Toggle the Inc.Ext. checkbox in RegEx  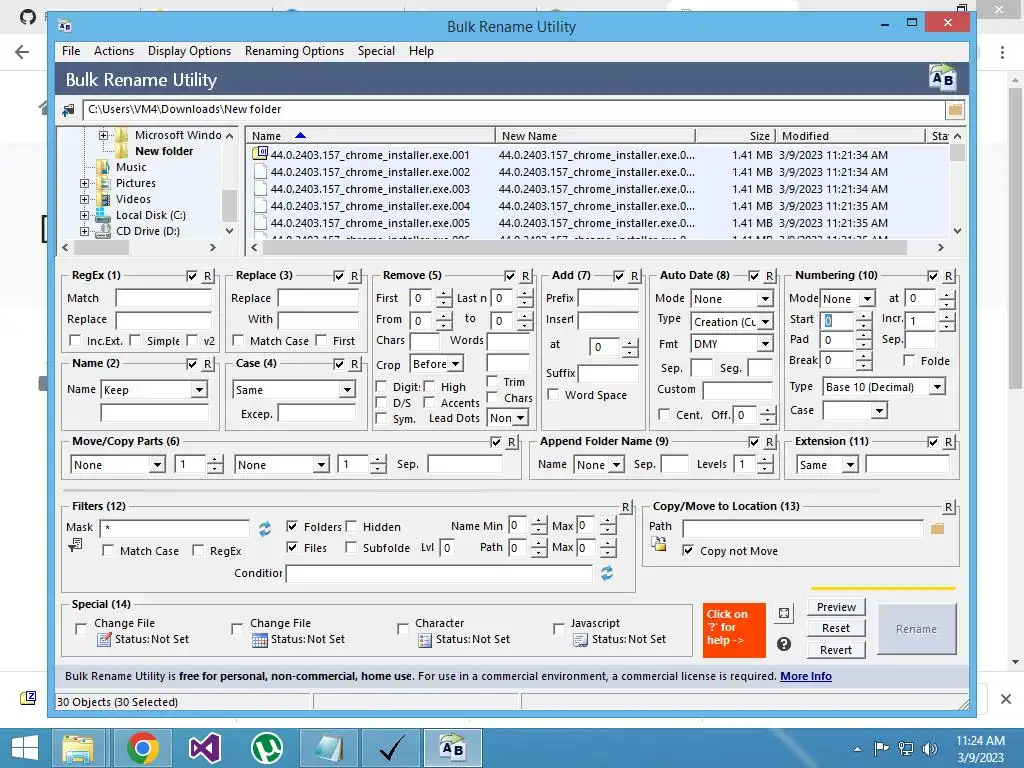75,340
